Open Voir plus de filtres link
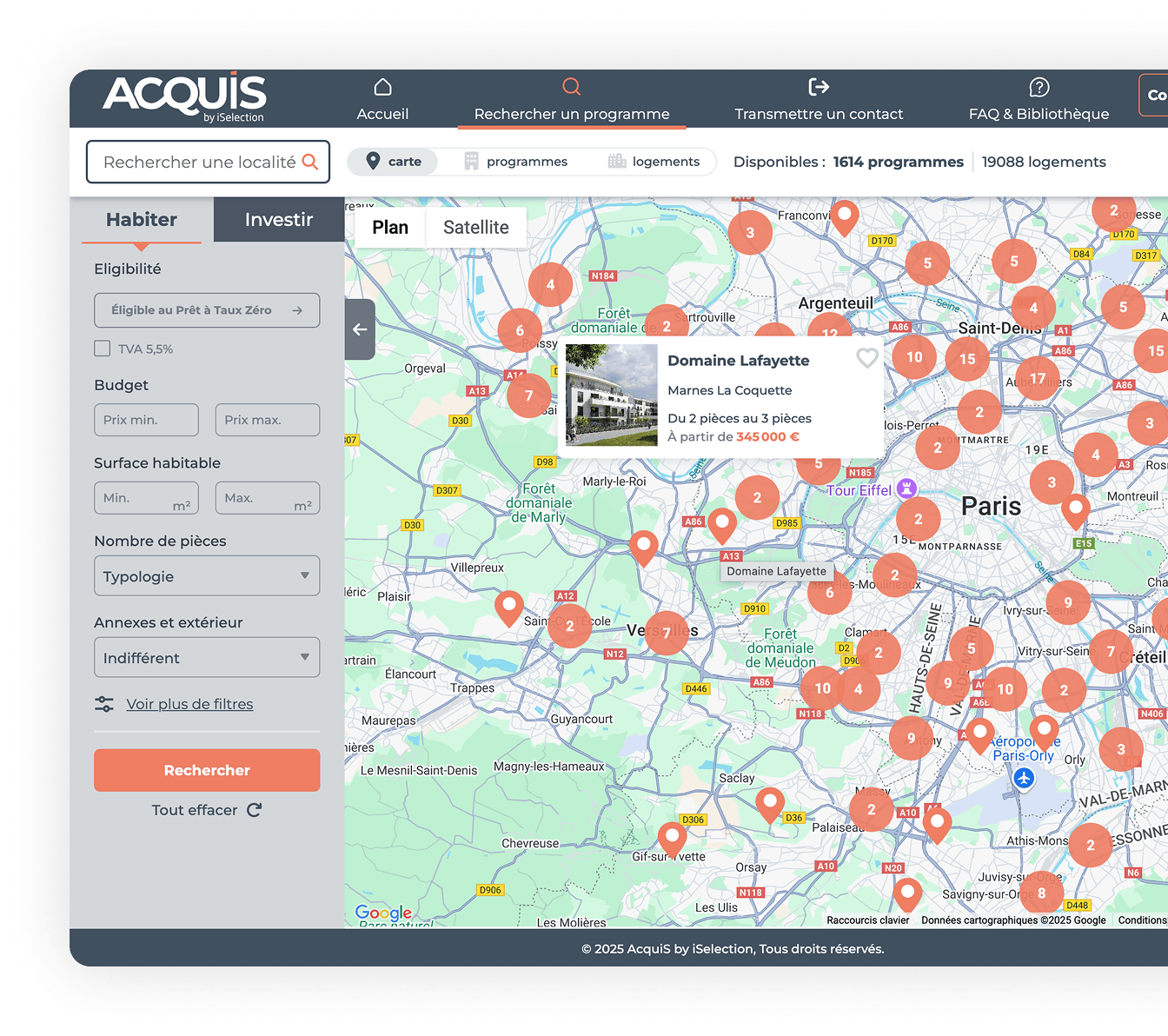This screenshot has height=1036, width=1168. pyautogui.click(x=189, y=704)
